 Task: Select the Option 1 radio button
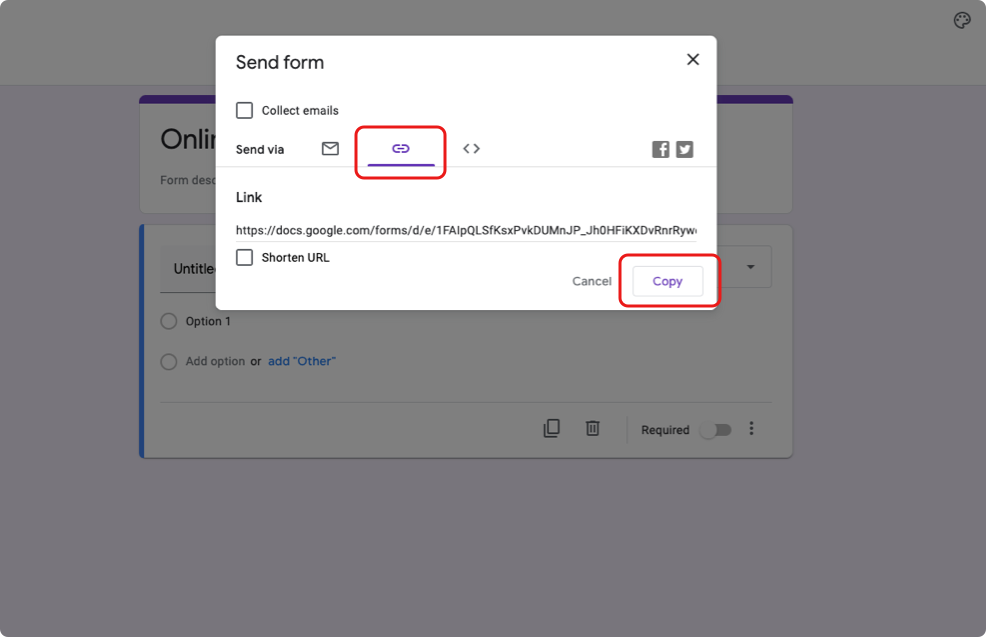pyautogui.click(x=169, y=321)
